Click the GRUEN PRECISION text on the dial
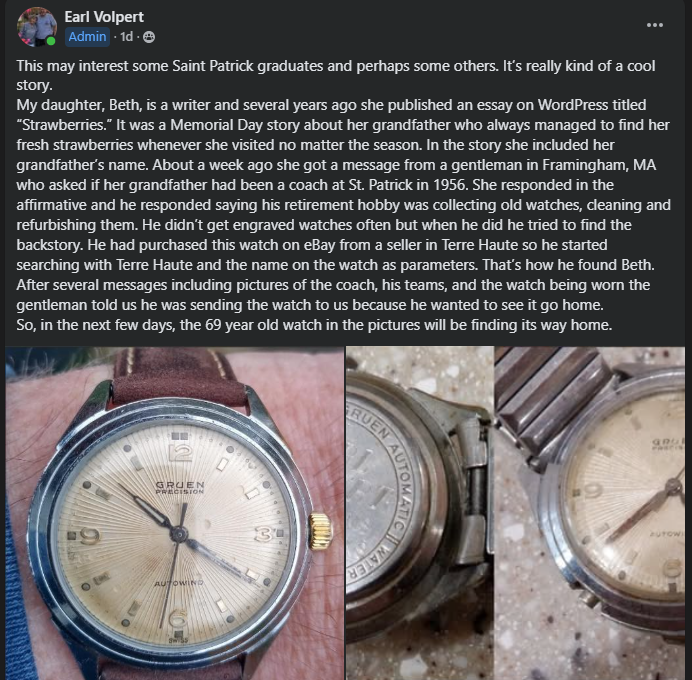692x680 pixels. click(180, 488)
